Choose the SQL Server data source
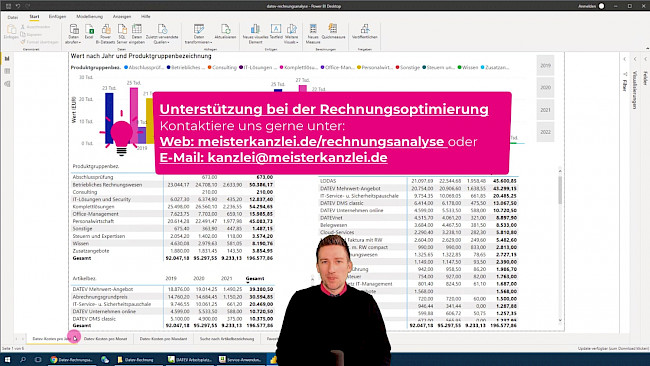650x366 pixels. point(122,34)
